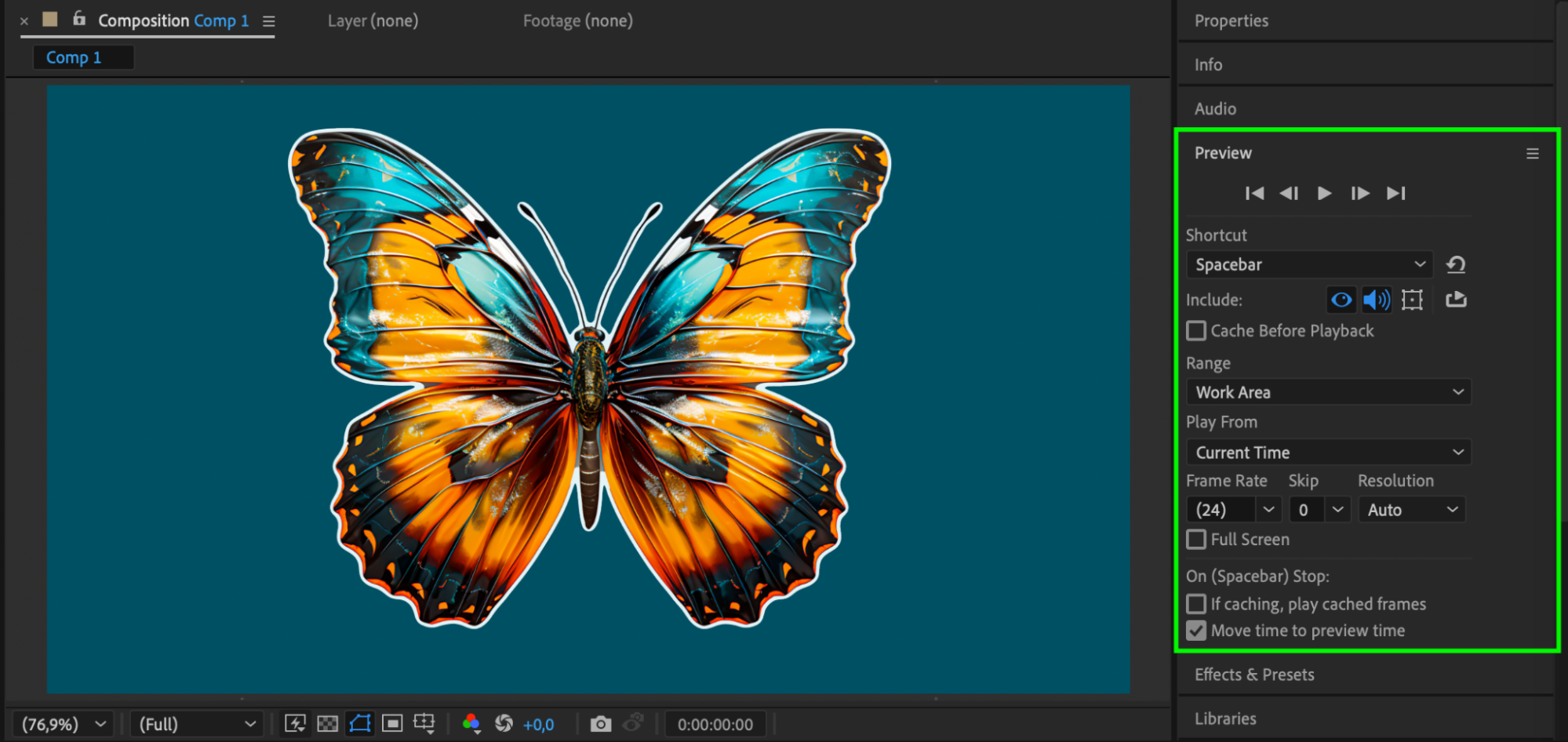Image resolution: width=1568 pixels, height=742 pixels.
Task: Step to the next frame
Action: coord(1360,193)
